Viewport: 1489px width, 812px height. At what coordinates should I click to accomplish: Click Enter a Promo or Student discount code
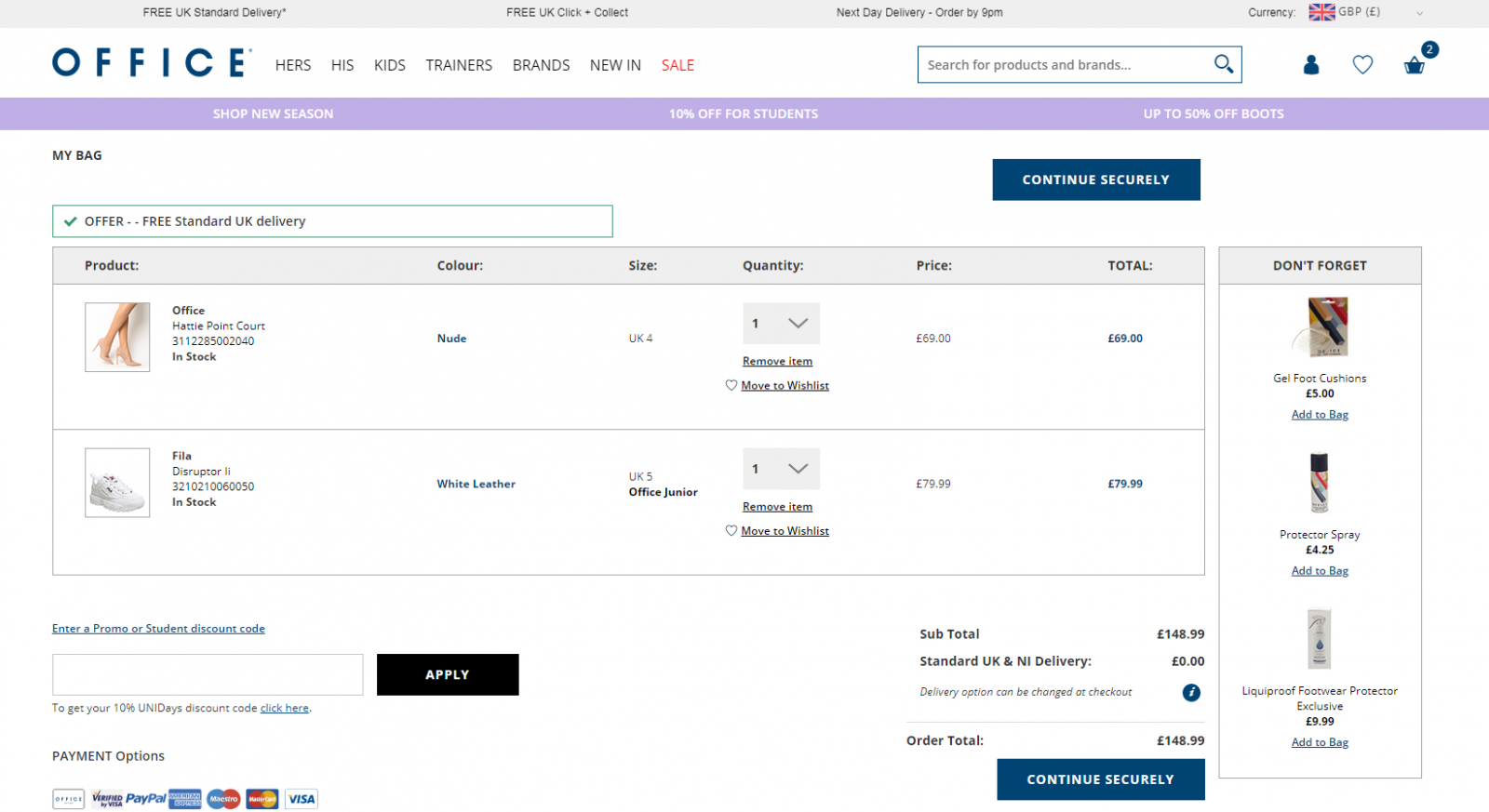click(x=158, y=629)
